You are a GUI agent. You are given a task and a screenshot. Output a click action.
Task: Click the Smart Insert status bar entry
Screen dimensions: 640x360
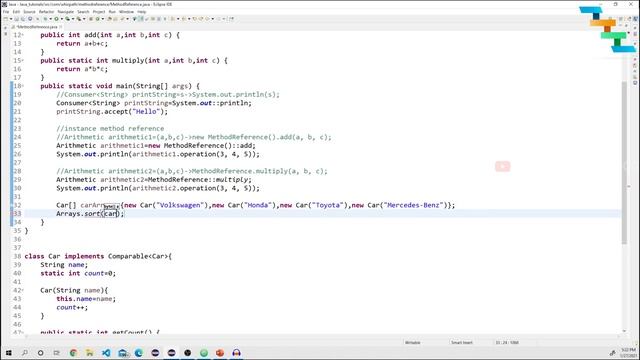[x=462, y=342]
